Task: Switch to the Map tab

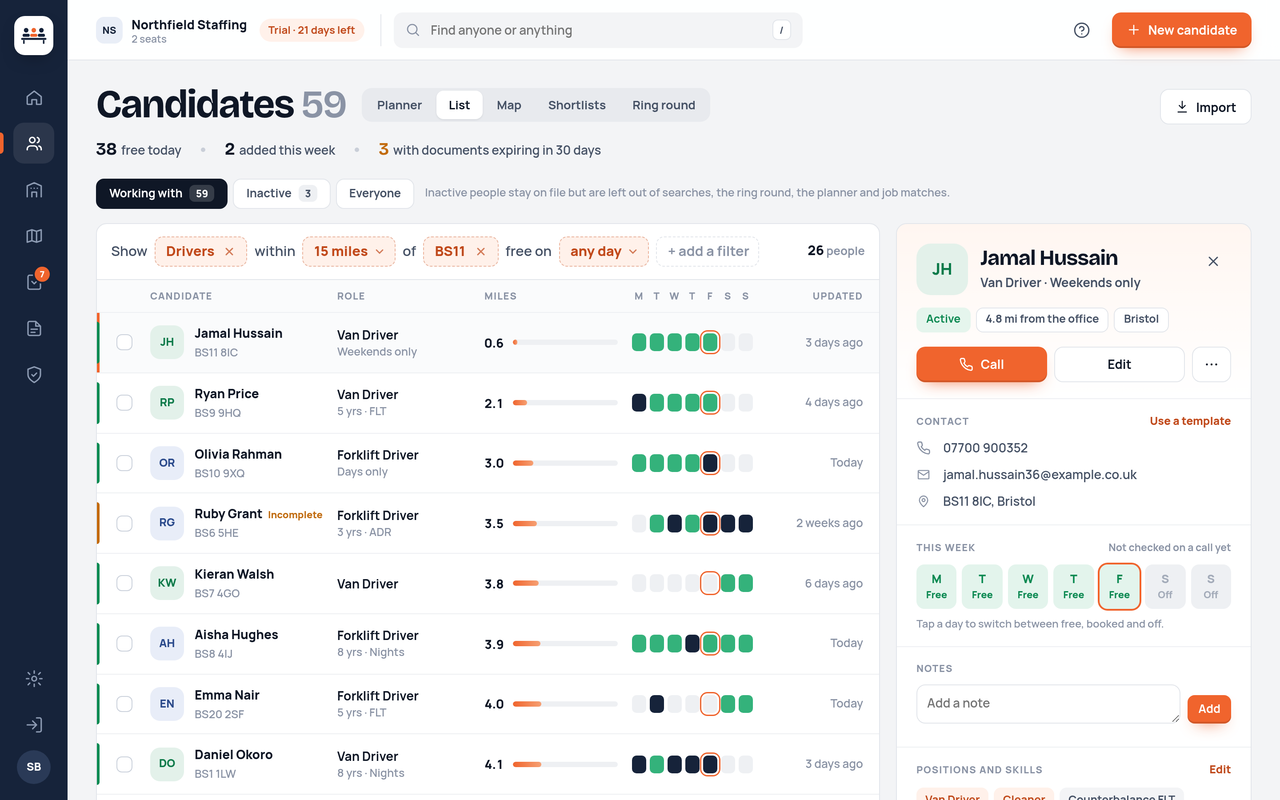Action: point(509,105)
